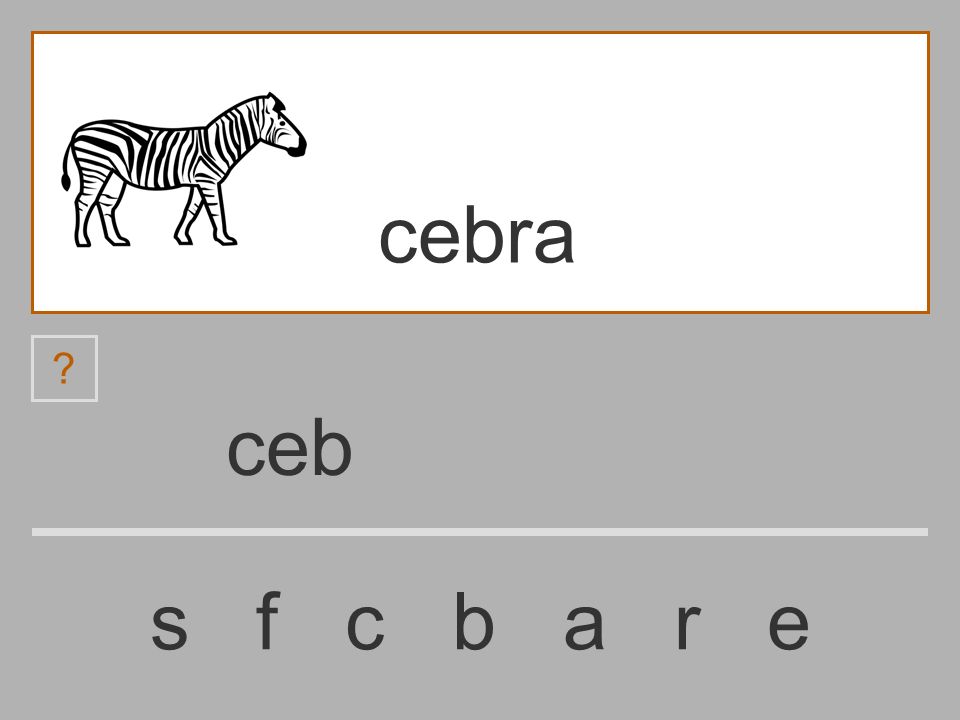The height and width of the screenshot is (720, 960).
Task: Choose the letter tile "s"
Action: point(169,626)
